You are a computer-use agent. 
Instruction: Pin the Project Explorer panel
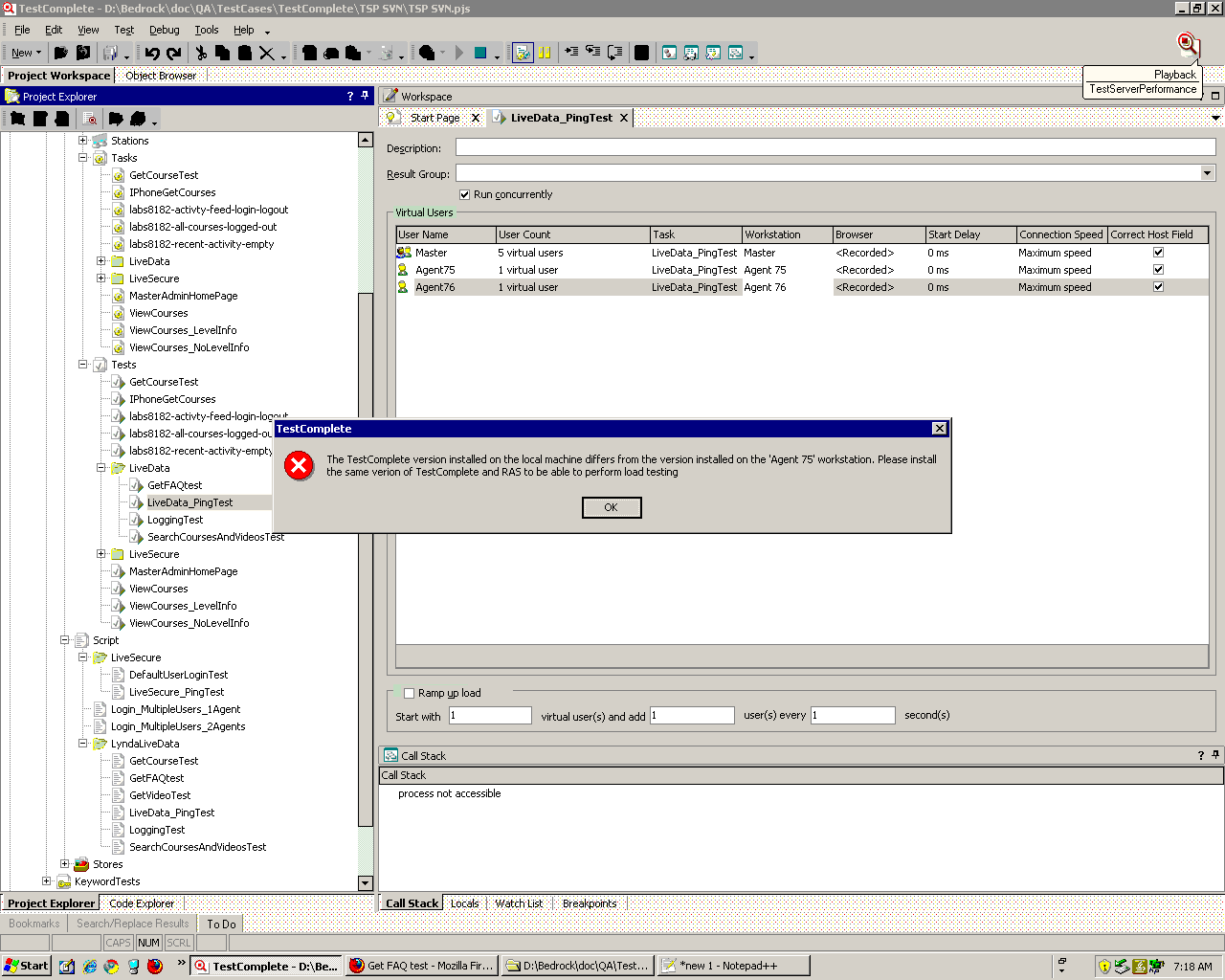[x=365, y=96]
